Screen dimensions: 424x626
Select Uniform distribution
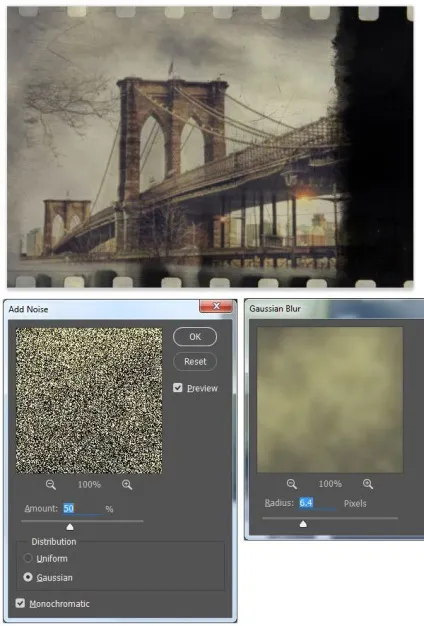click(x=28, y=558)
